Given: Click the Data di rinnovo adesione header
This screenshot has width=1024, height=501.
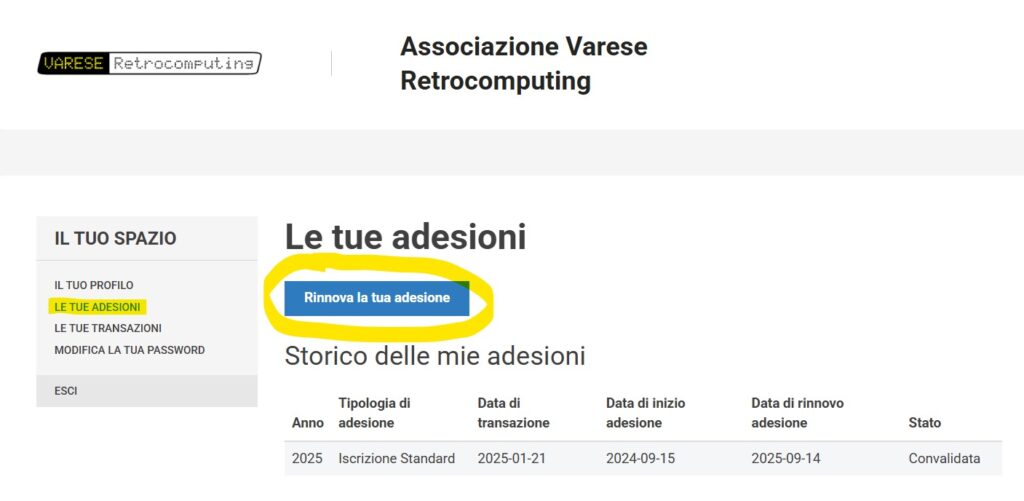Looking at the screenshot, I should pos(797,413).
